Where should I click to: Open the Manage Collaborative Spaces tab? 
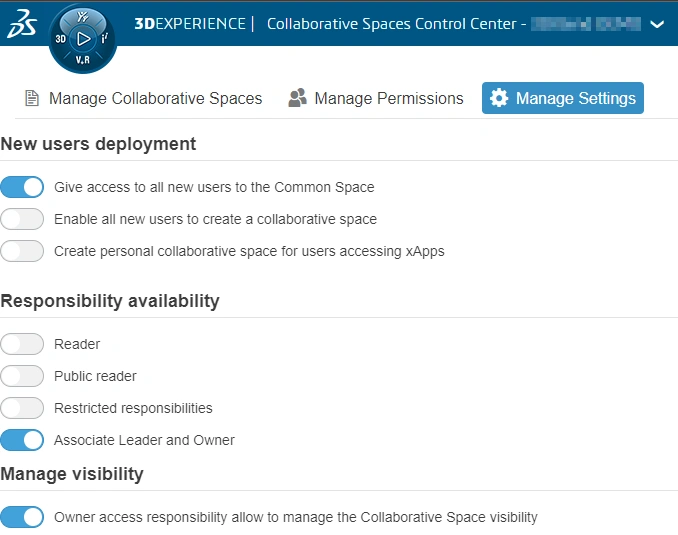[x=143, y=98]
